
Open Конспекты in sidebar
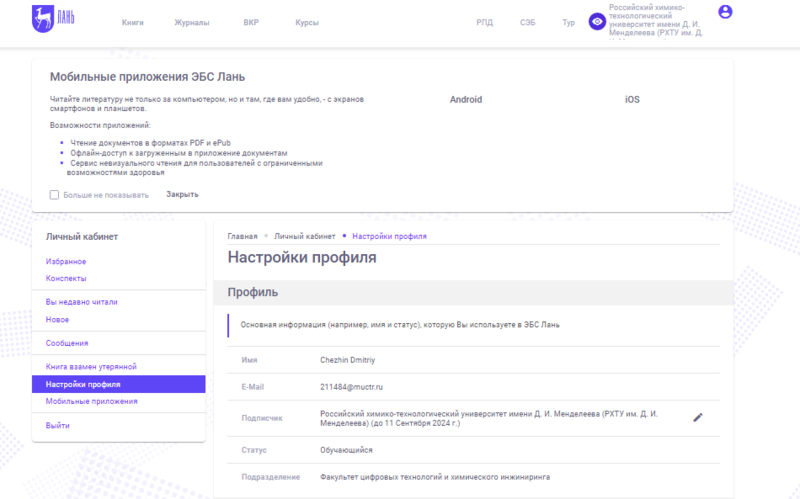click(x=66, y=279)
